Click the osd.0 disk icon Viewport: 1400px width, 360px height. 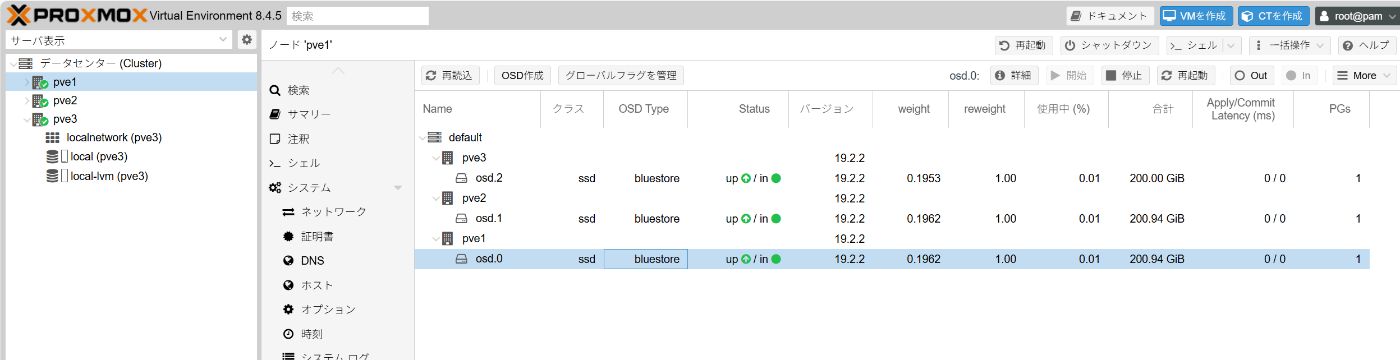tap(462, 259)
